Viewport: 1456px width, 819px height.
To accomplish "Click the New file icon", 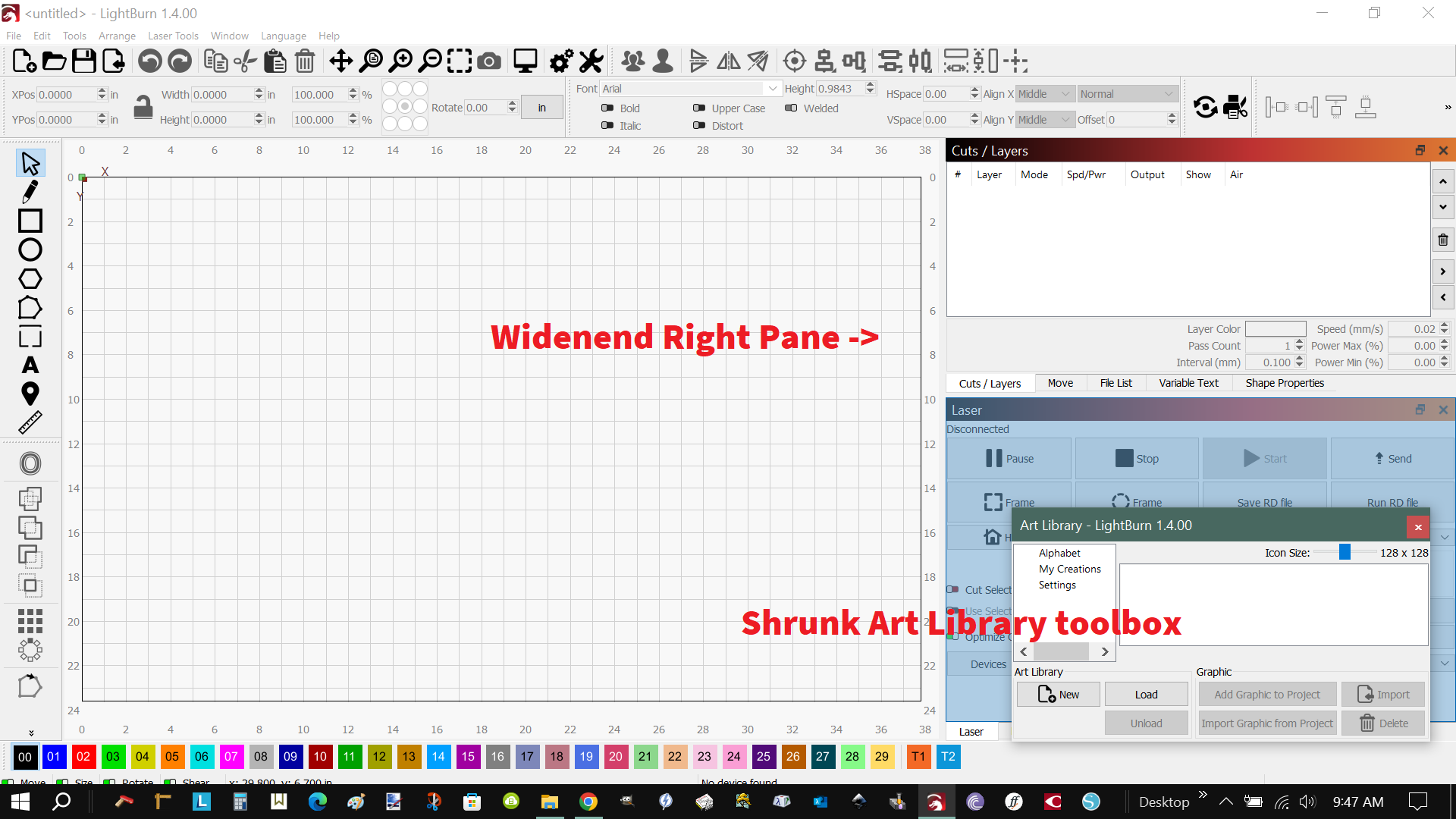I will click(24, 61).
